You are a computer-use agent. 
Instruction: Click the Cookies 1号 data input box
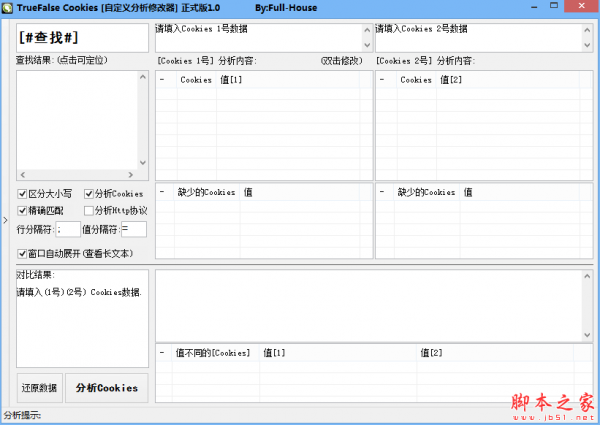point(259,38)
